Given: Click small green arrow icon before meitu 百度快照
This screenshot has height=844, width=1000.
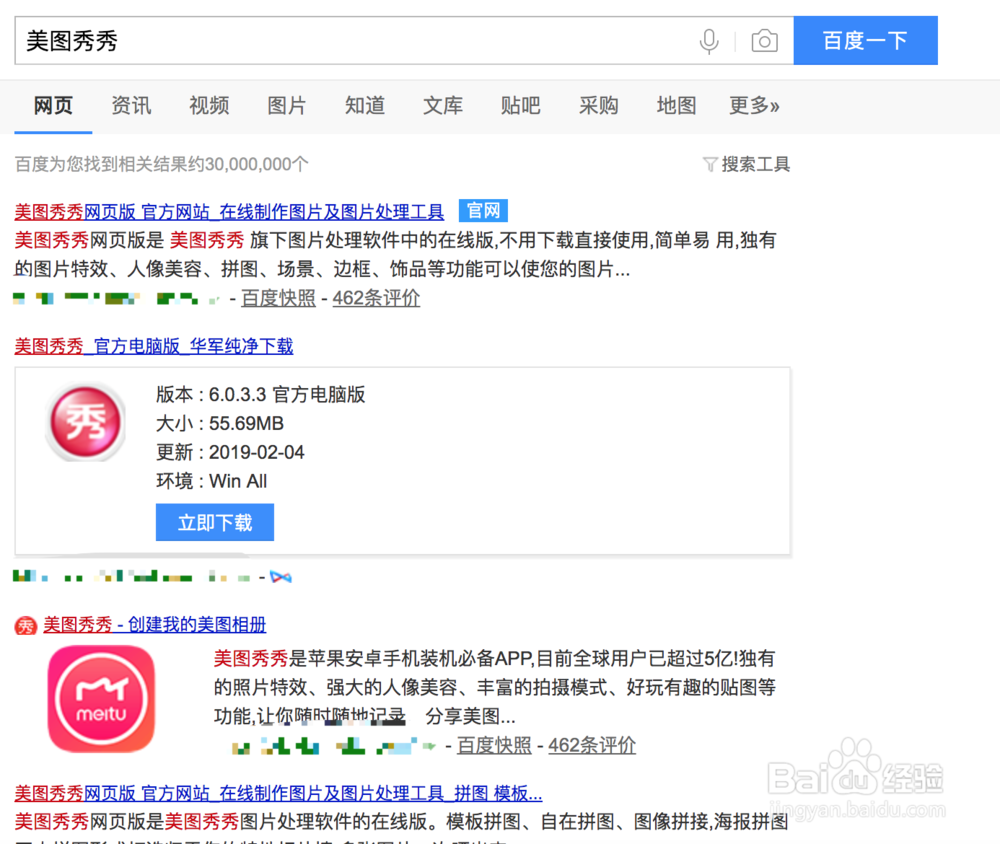Looking at the screenshot, I should pyautogui.click(x=429, y=746).
